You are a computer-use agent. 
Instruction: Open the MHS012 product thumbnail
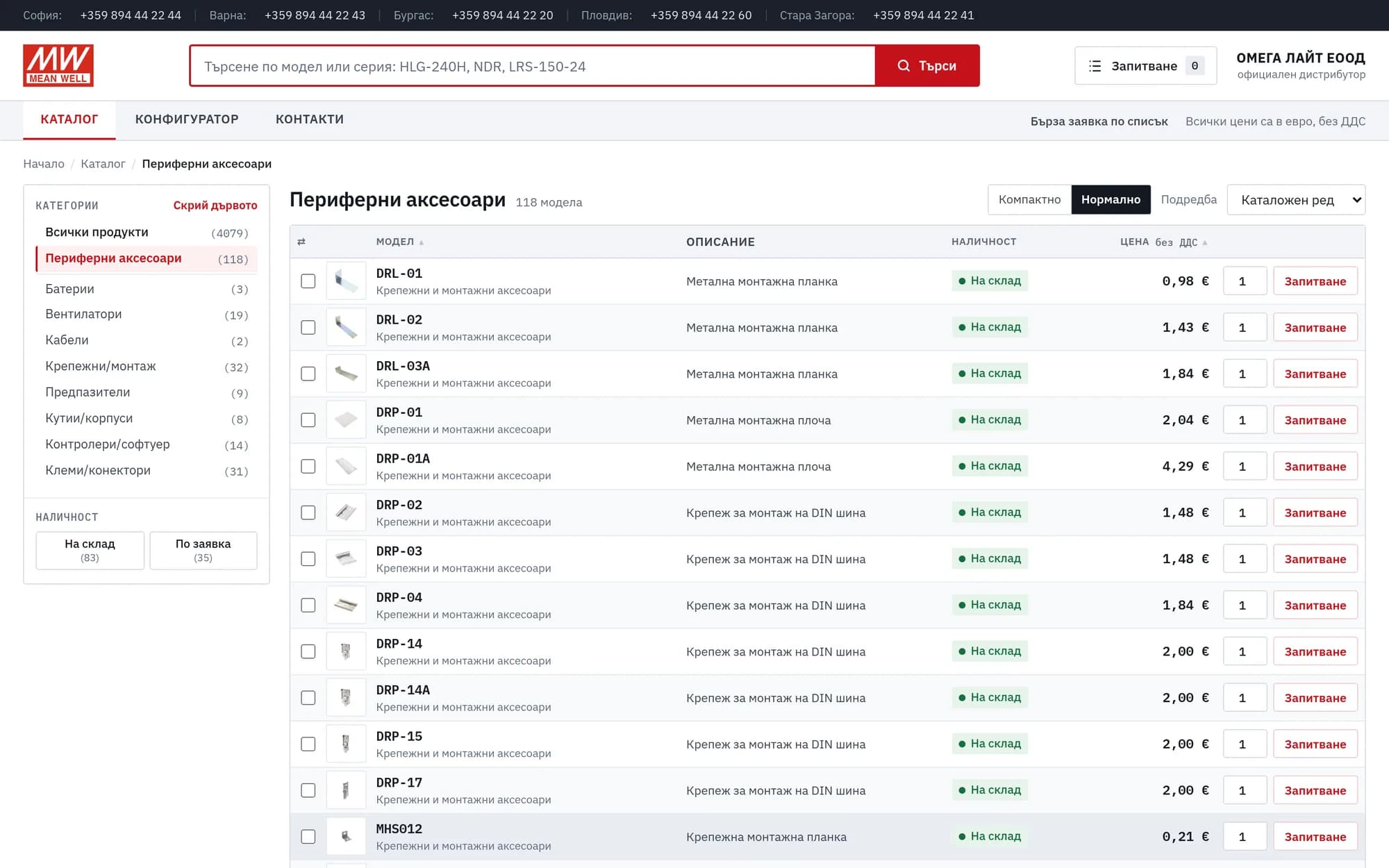(346, 836)
